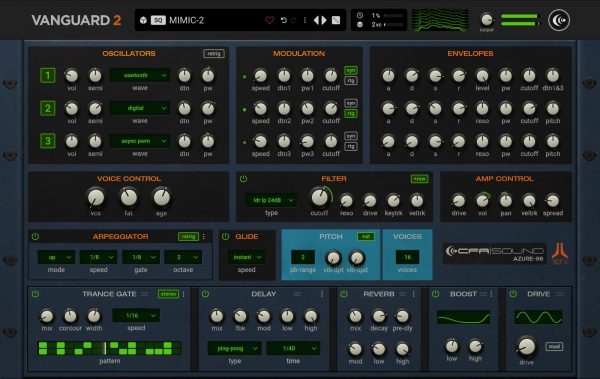Toggle the arpeggiator retrig button
Viewport: 600px width, 379px height.
click(x=188, y=237)
